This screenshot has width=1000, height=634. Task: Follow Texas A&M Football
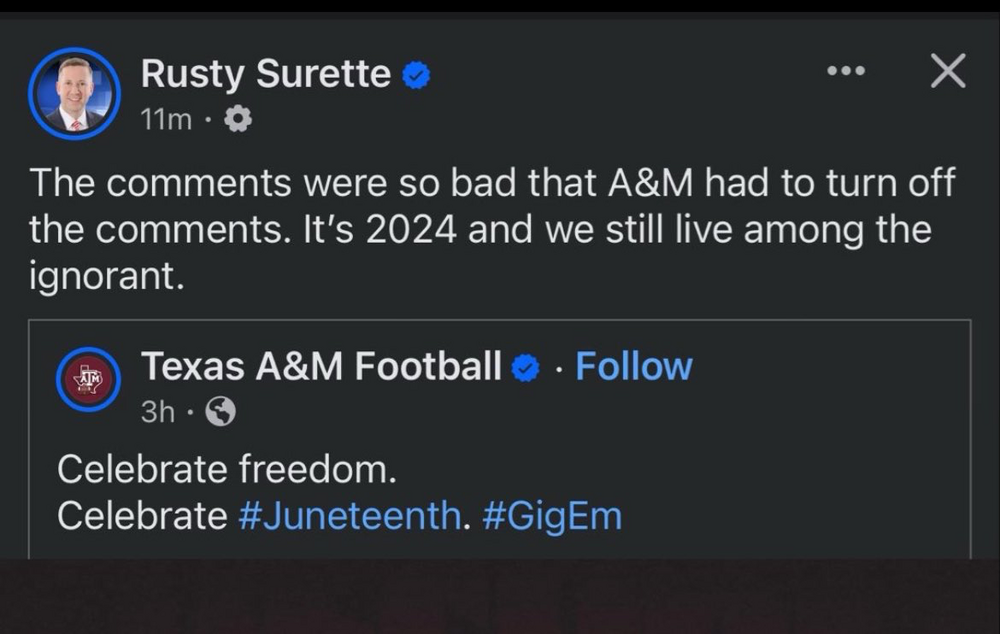tap(633, 367)
